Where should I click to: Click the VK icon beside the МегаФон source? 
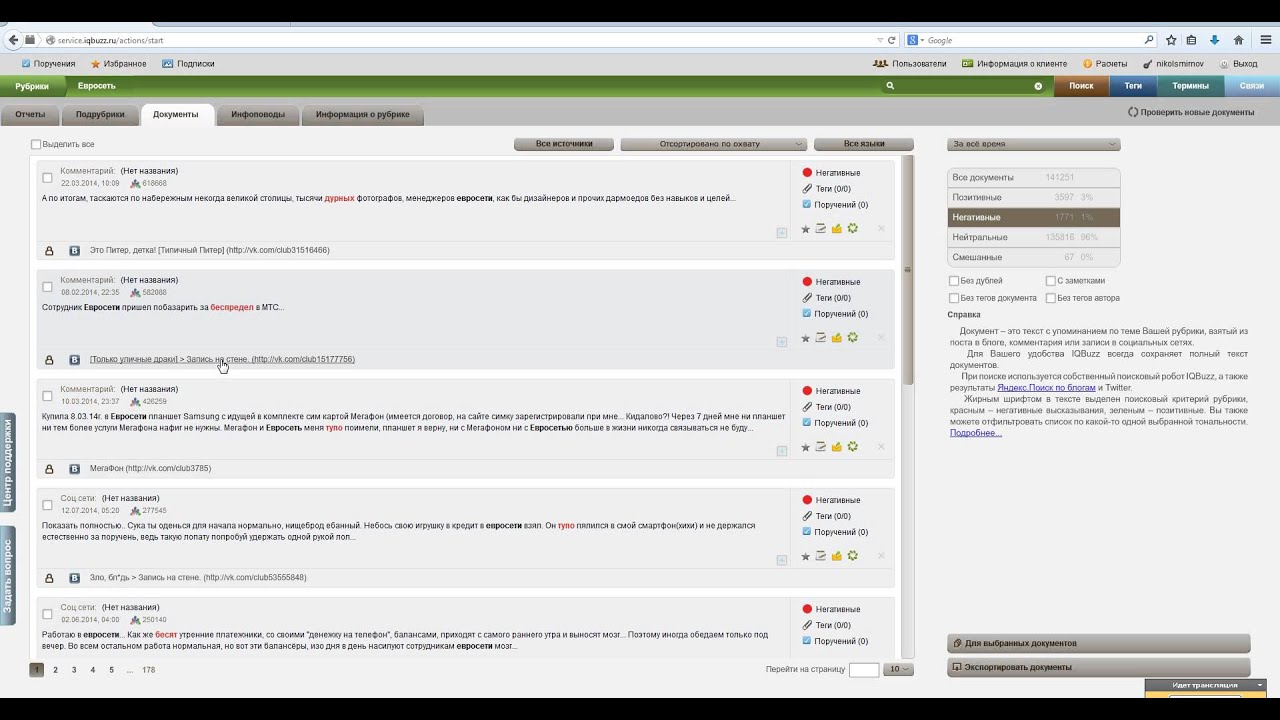pyautogui.click(x=74, y=469)
